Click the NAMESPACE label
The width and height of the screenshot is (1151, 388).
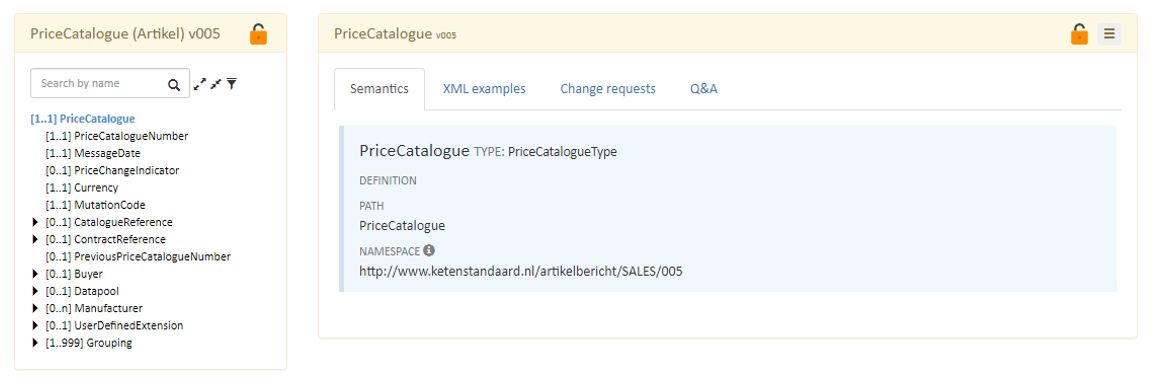(x=390, y=252)
